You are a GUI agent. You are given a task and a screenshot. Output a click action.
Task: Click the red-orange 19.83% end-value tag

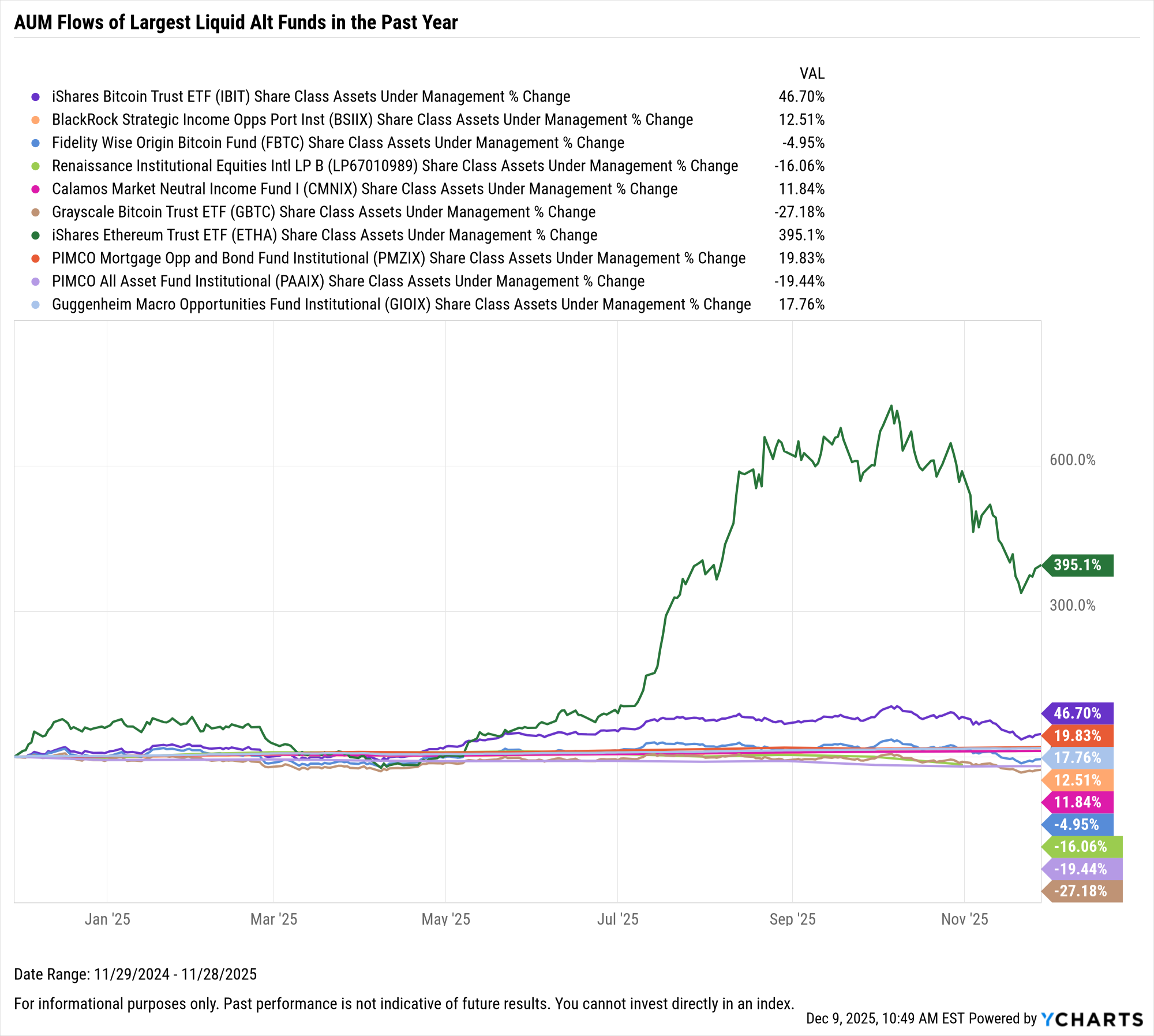pos(1078,736)
